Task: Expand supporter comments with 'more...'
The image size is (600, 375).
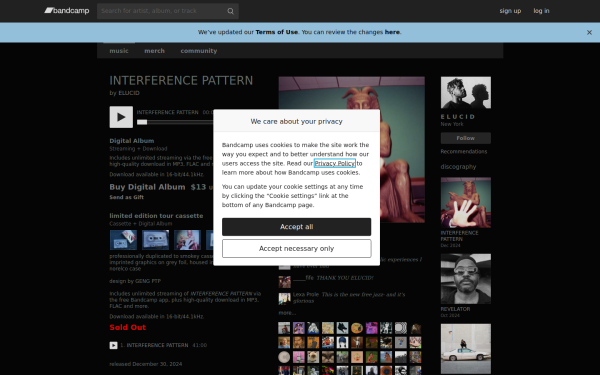Action: click(x=287, y=313)
